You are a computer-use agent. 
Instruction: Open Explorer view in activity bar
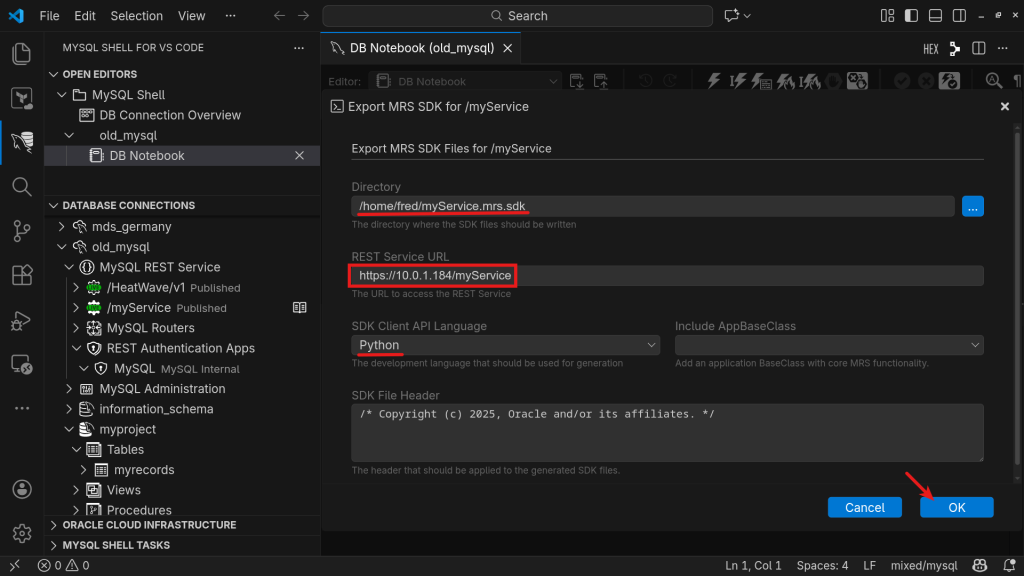coord(21,54)
